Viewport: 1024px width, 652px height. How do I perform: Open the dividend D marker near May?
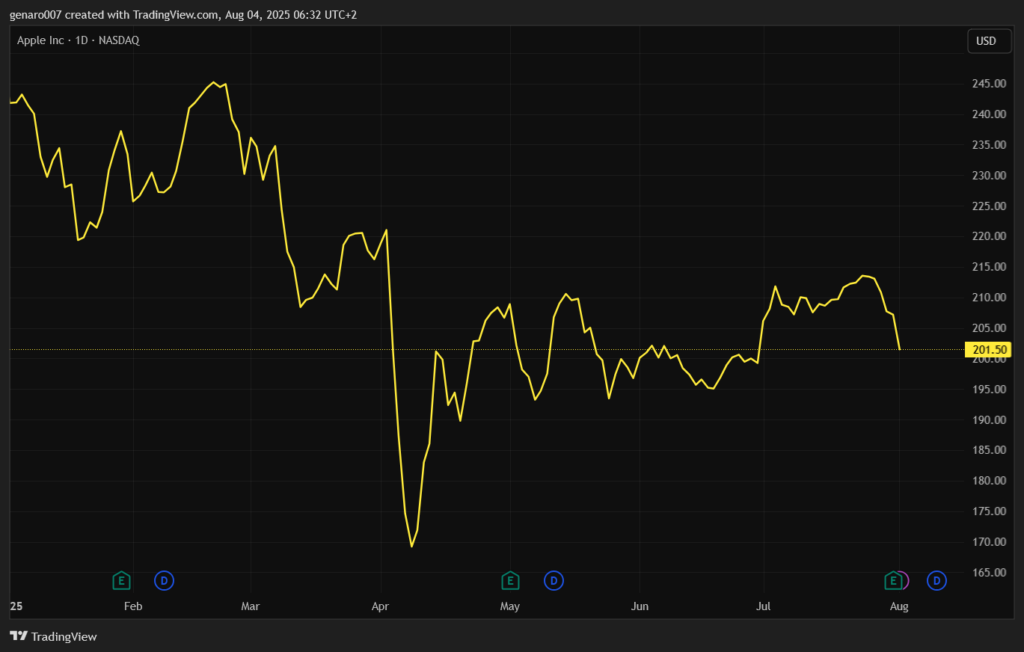(x=553, y=580)
